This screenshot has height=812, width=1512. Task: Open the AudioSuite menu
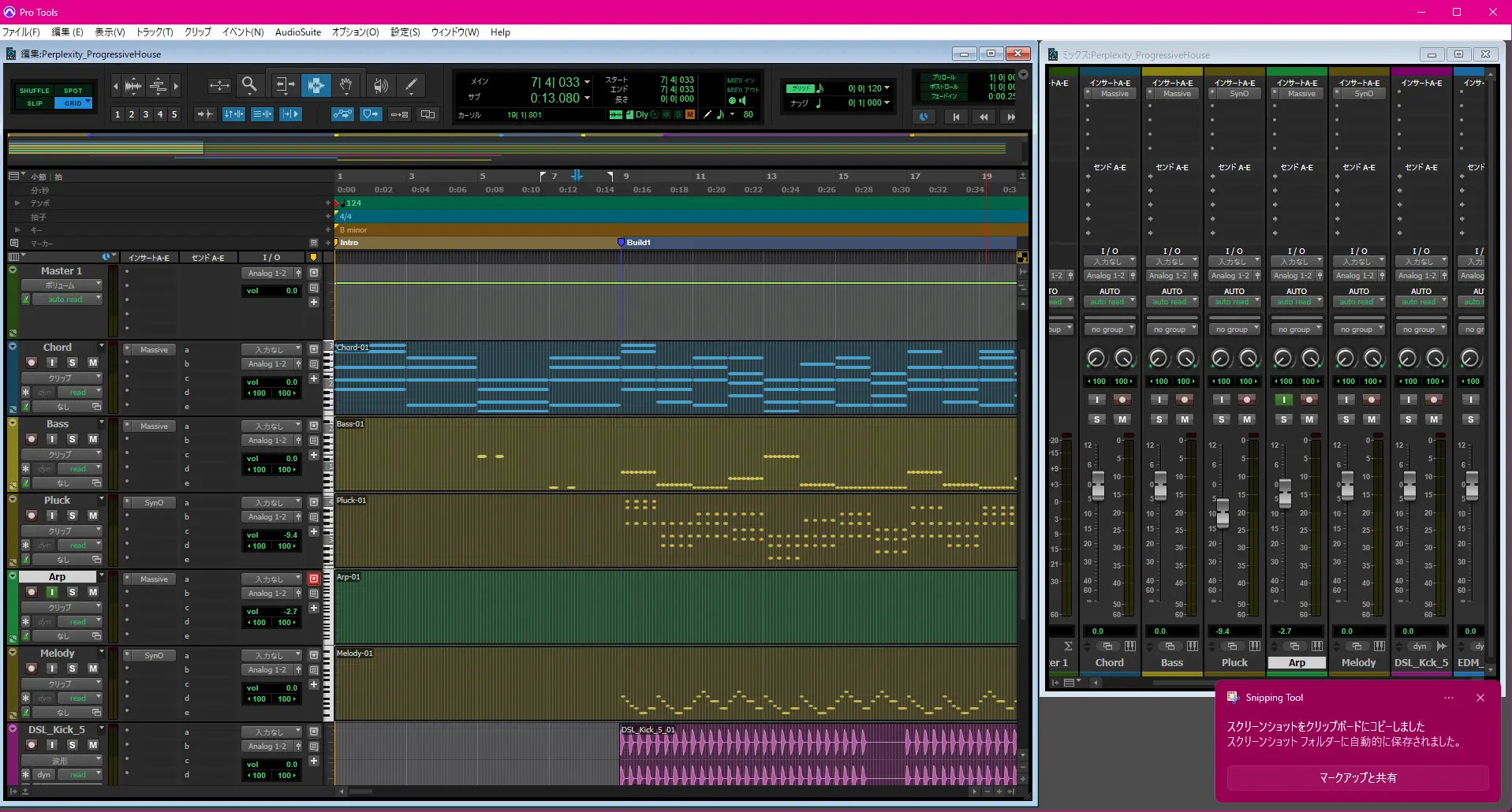(x=297, y=32)
